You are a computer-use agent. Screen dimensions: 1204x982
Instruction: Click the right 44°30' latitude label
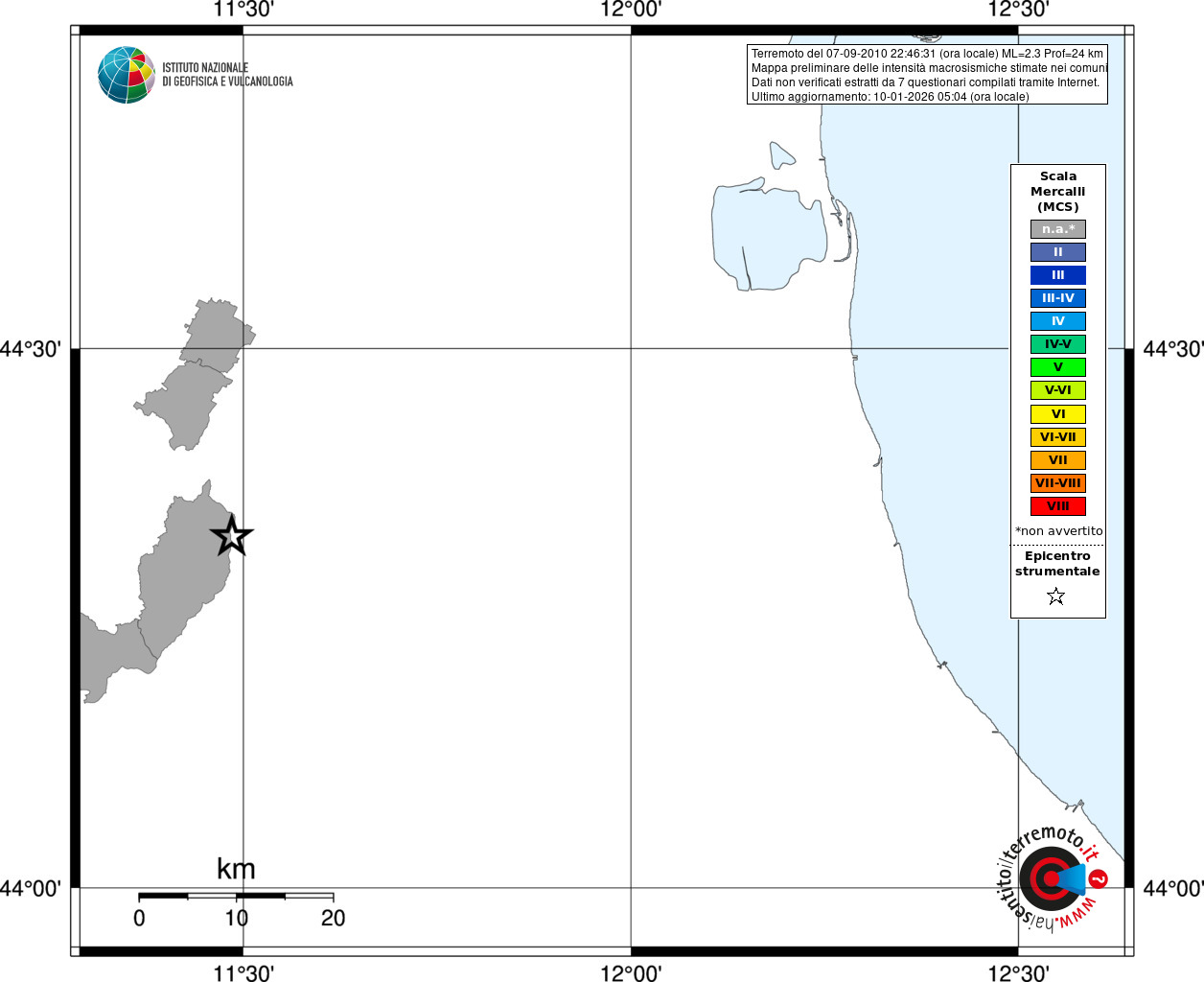point(1173,349)
